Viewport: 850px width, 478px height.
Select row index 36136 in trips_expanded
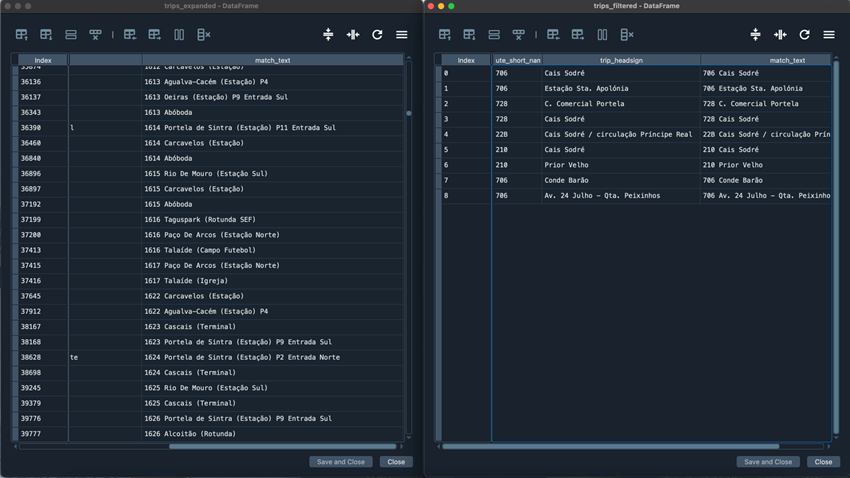pyautogui.click(x=43, y=82)
